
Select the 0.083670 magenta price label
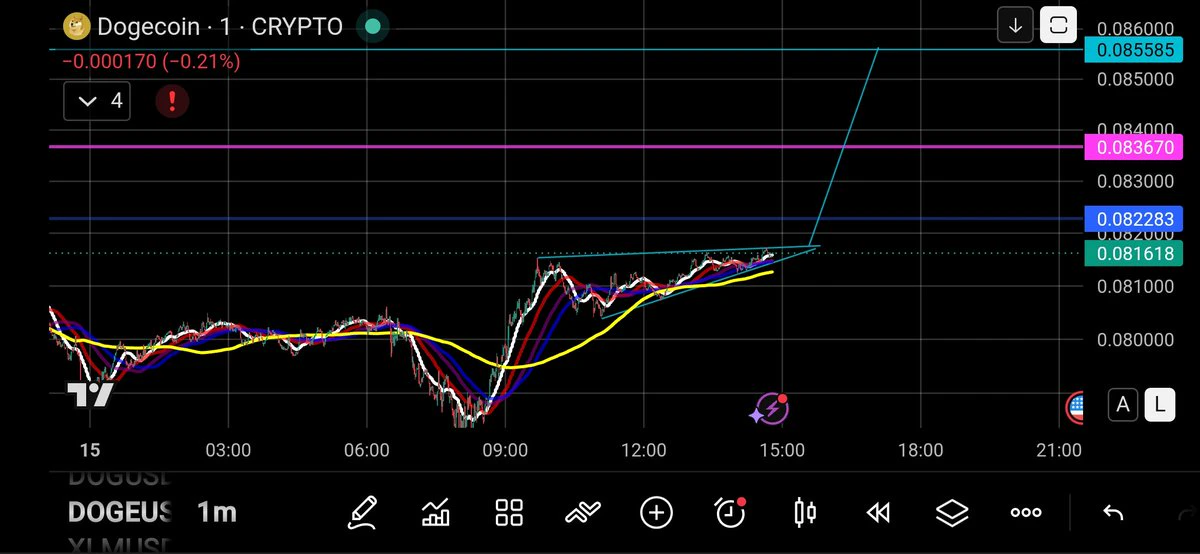pyautogui.click(x=1134, y=148)
